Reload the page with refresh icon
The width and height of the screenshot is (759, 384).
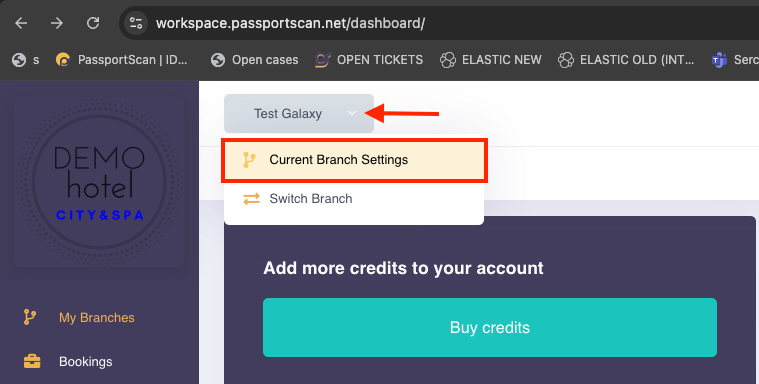pyautogui.click(x=93, y=23)
